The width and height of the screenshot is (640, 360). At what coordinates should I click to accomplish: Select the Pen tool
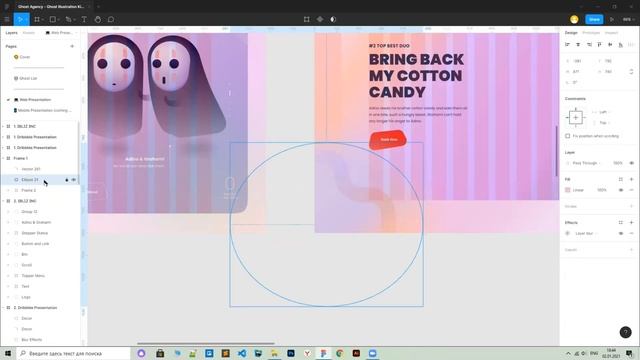[68, 19]
